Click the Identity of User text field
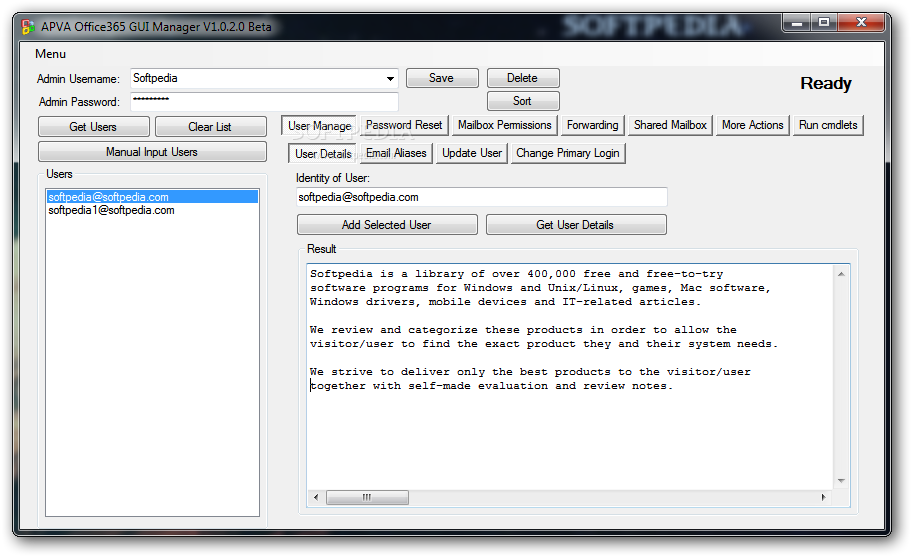Viewport: 912px width, 557px height. point(482,197)
